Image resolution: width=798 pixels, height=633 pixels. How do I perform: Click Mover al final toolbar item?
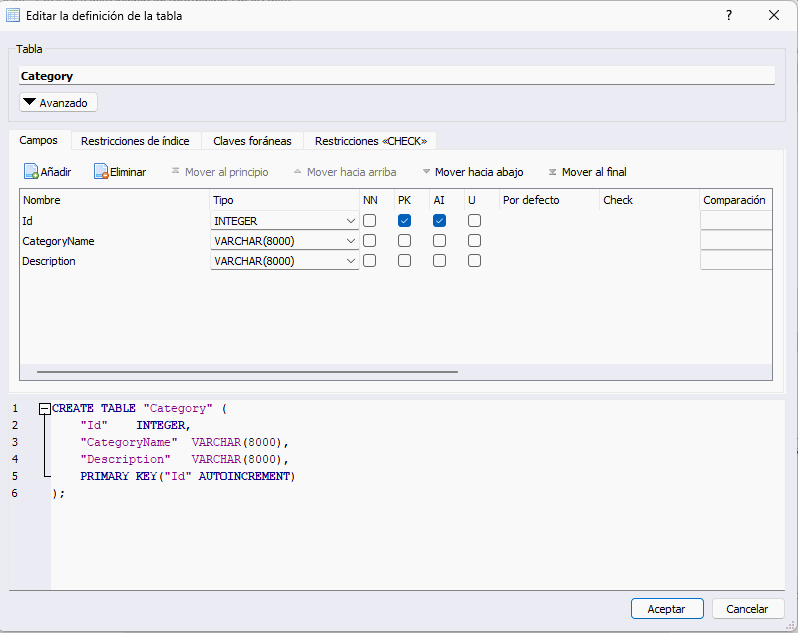click(587, 172)
